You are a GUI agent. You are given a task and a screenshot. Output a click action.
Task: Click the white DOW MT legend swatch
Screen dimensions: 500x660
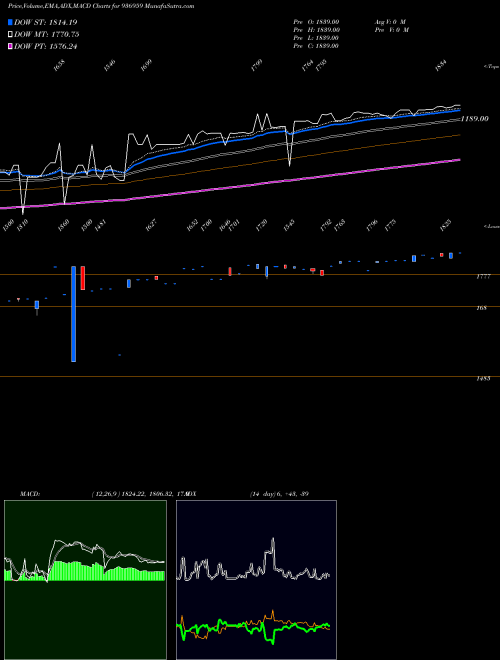[10, 35]
